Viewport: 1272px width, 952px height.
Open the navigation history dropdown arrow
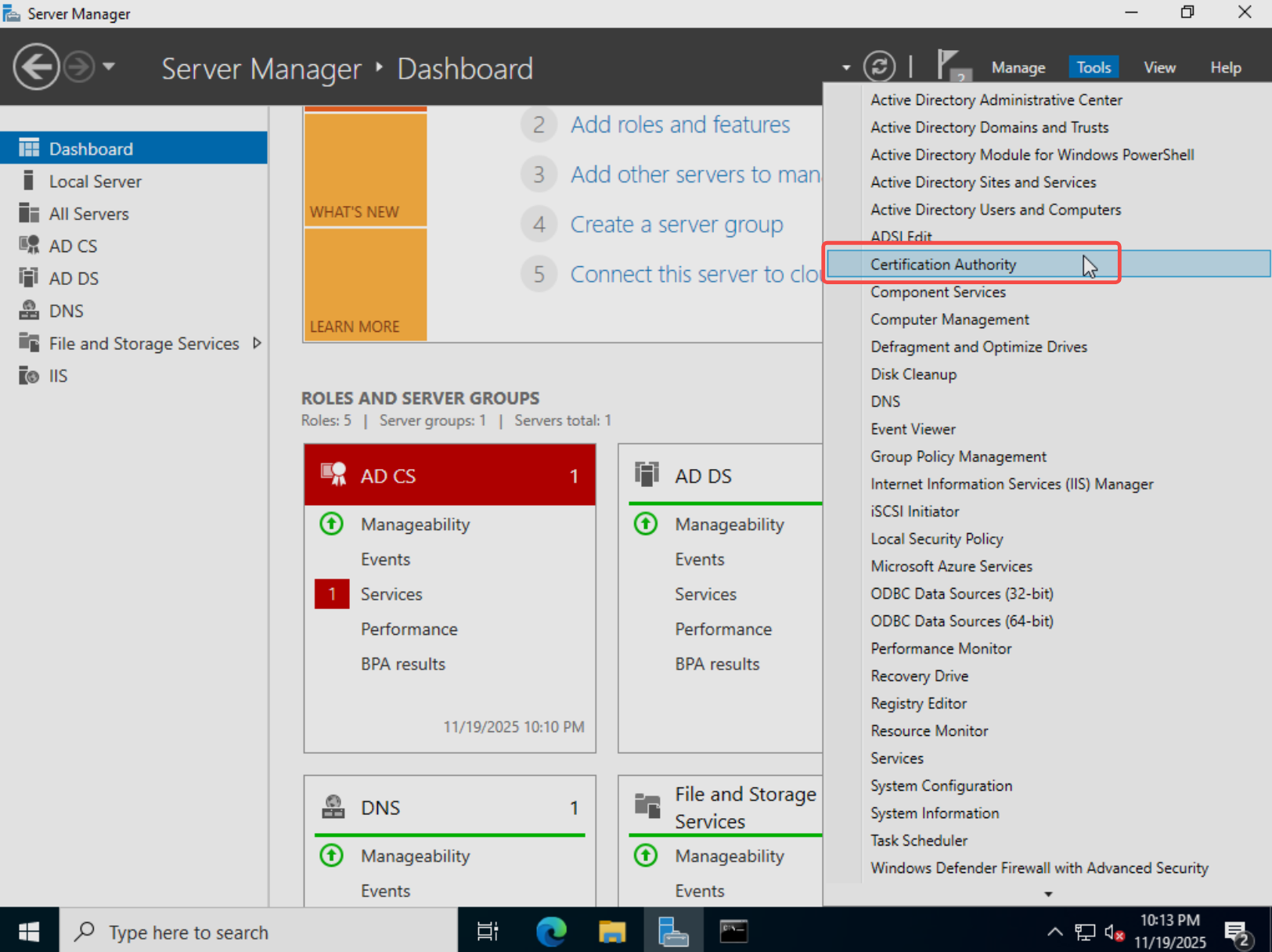coord(109,67)
